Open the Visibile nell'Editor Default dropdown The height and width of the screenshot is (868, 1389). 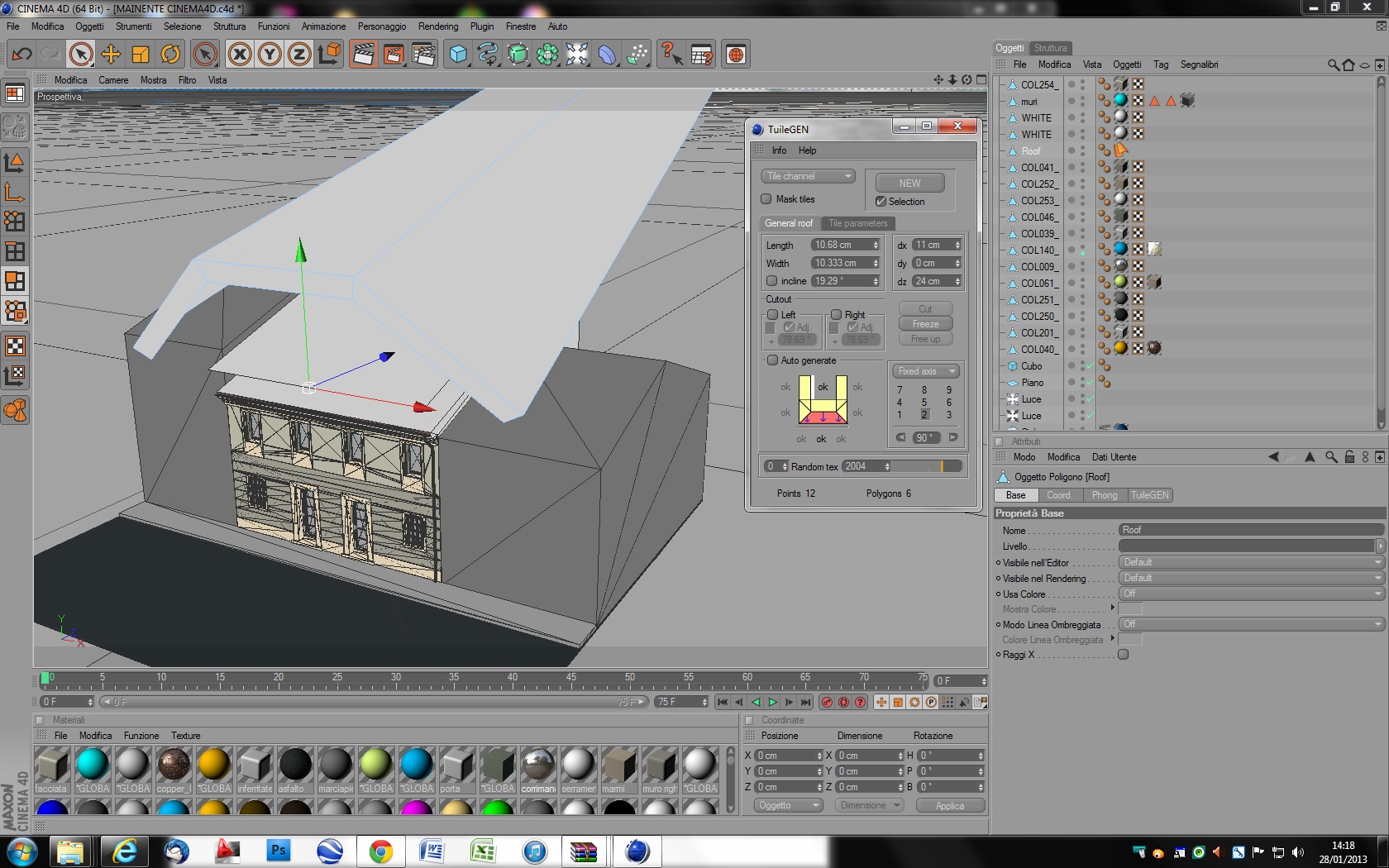pyautogui.click(x=1250, y=562)
